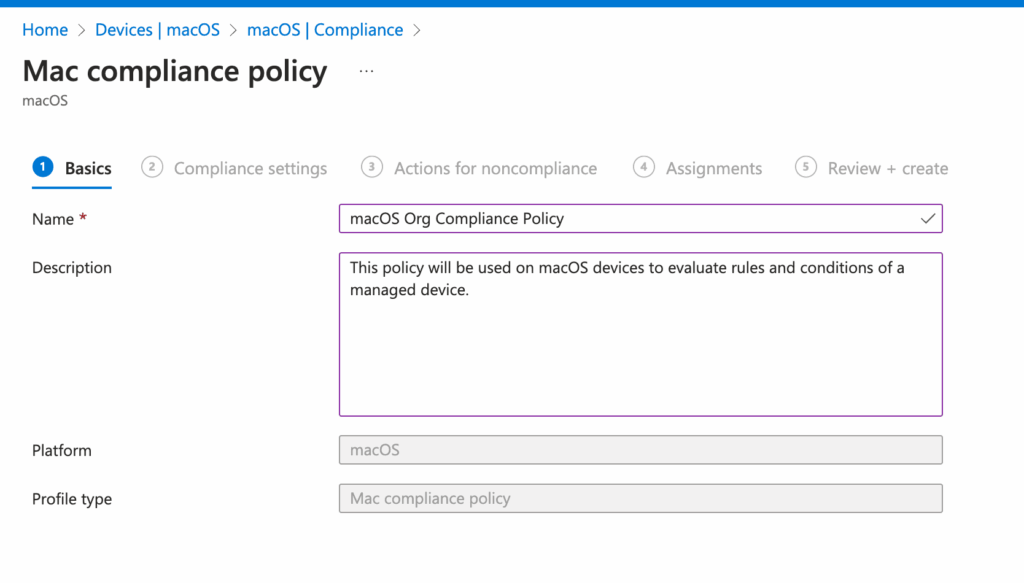Expand the chevron after macOS | Compliance
Screen dimensions: 1024x583
418,30
